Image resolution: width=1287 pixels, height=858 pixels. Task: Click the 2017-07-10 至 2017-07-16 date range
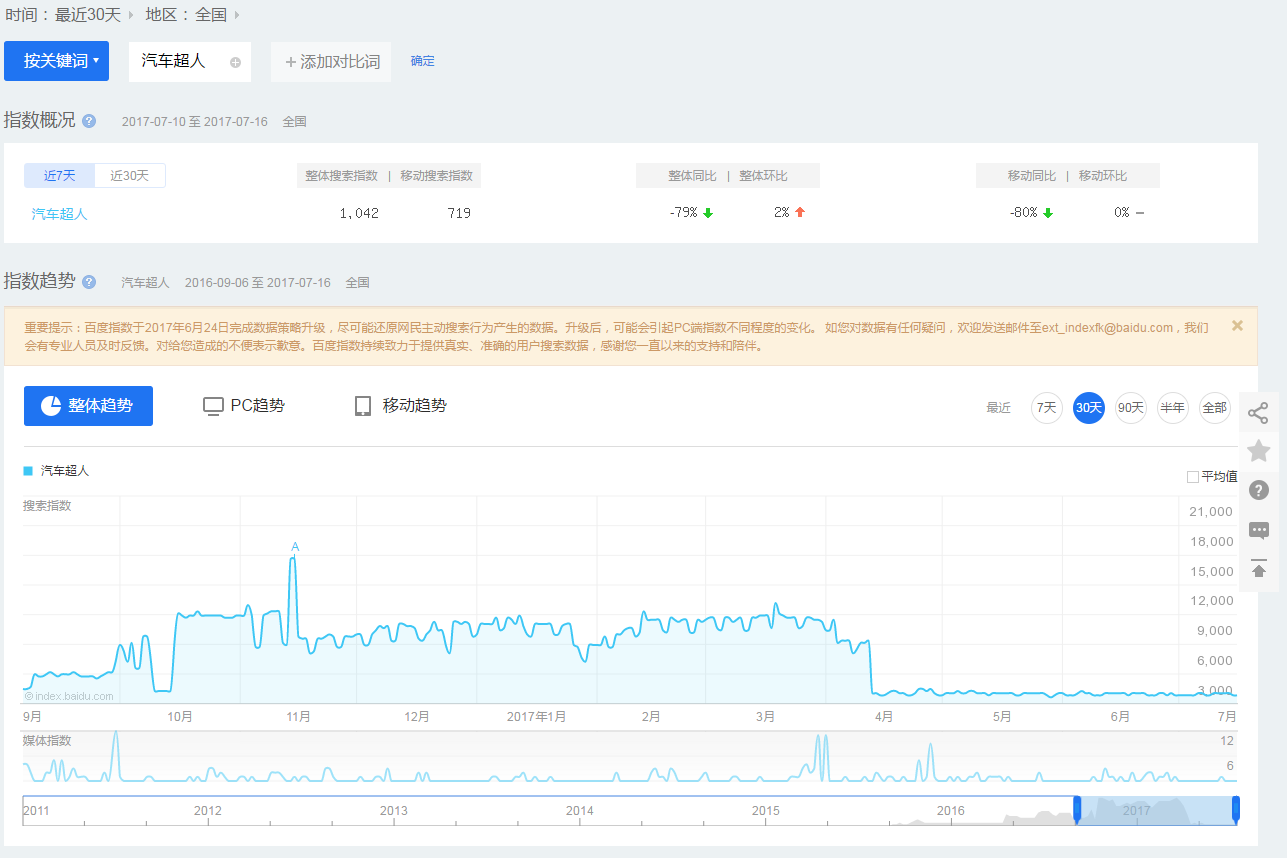(x=195, y=122)
